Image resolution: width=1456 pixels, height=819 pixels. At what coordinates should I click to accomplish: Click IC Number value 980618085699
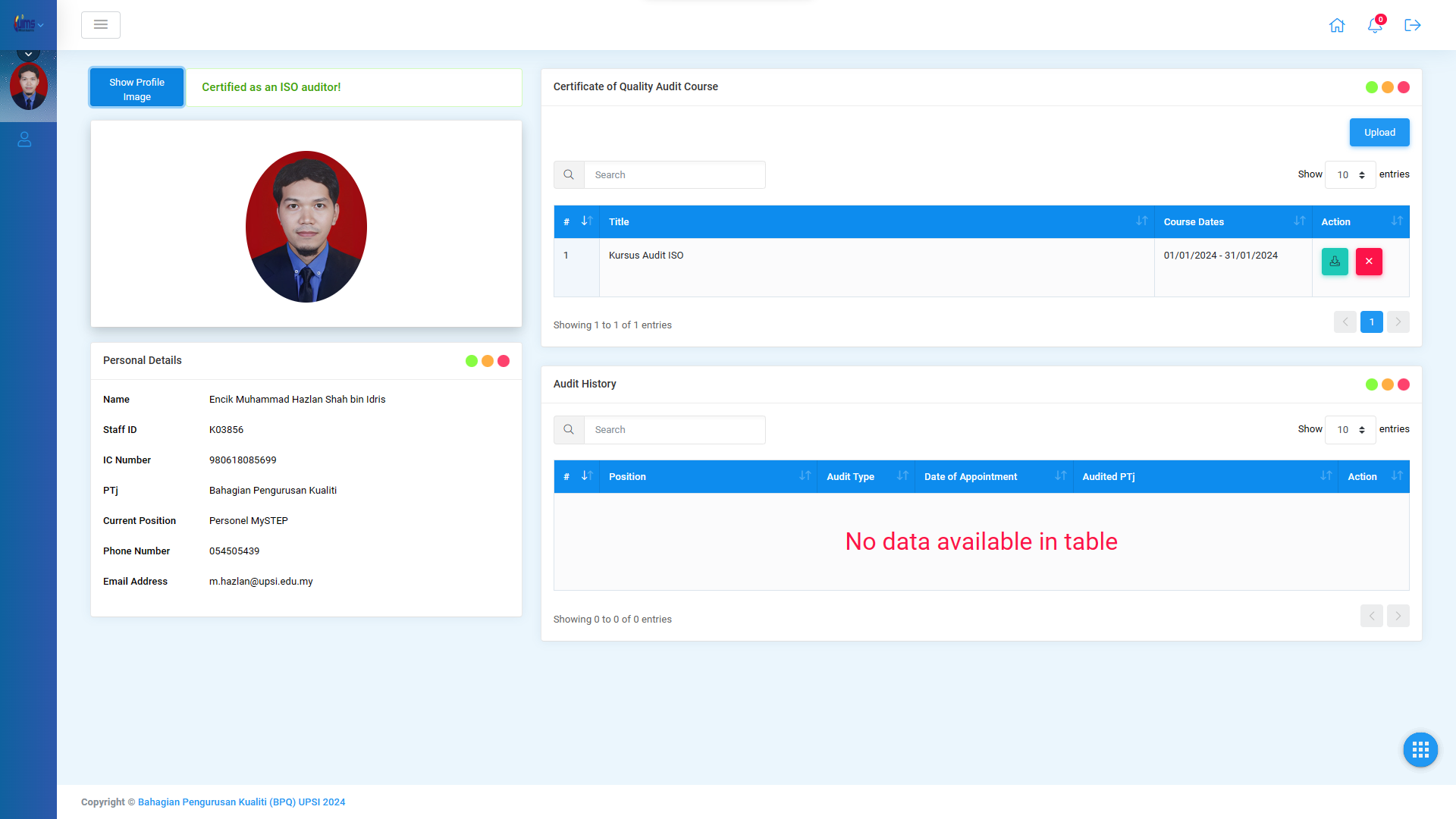point(243,460)
